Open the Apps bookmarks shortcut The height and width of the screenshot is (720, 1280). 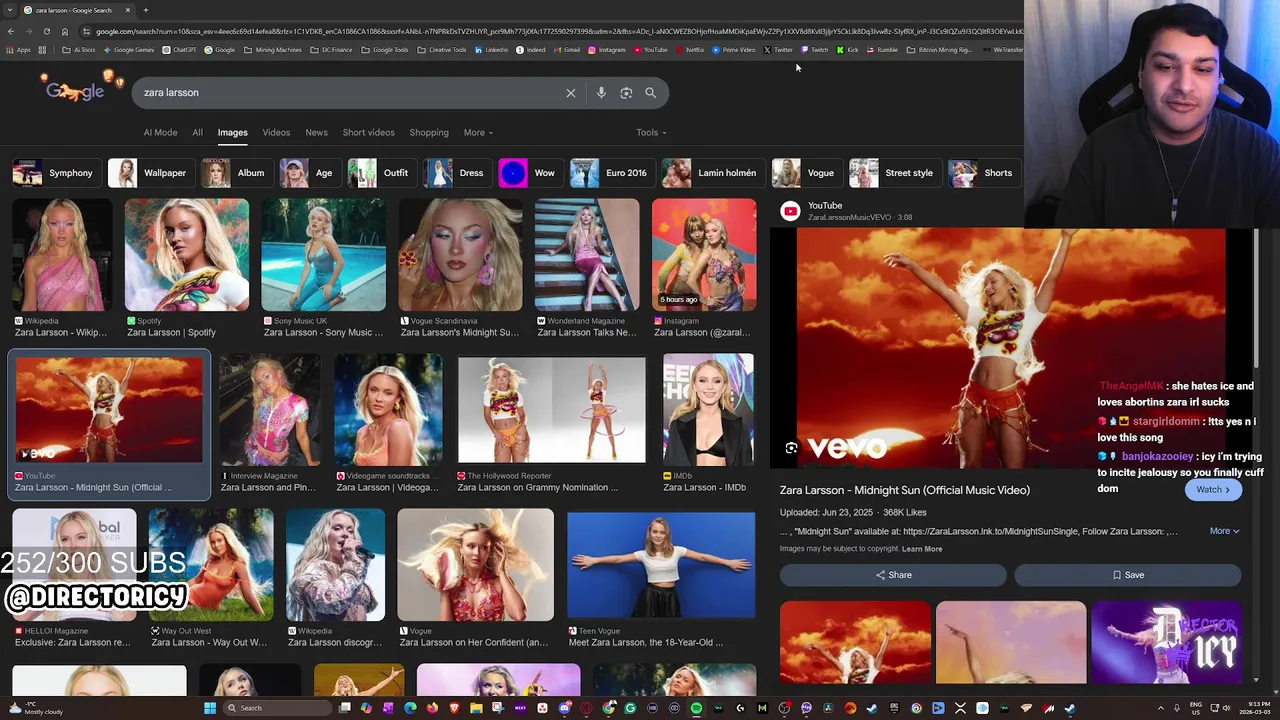point(18,50)
